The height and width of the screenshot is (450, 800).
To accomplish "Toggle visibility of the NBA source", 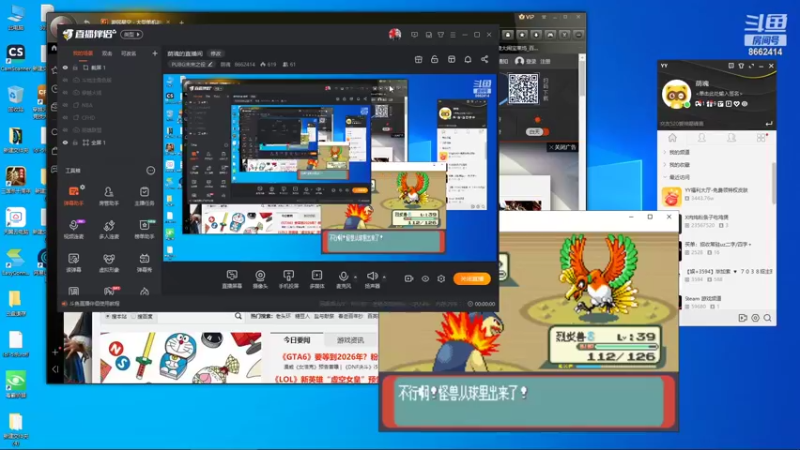I will [65, 105].
